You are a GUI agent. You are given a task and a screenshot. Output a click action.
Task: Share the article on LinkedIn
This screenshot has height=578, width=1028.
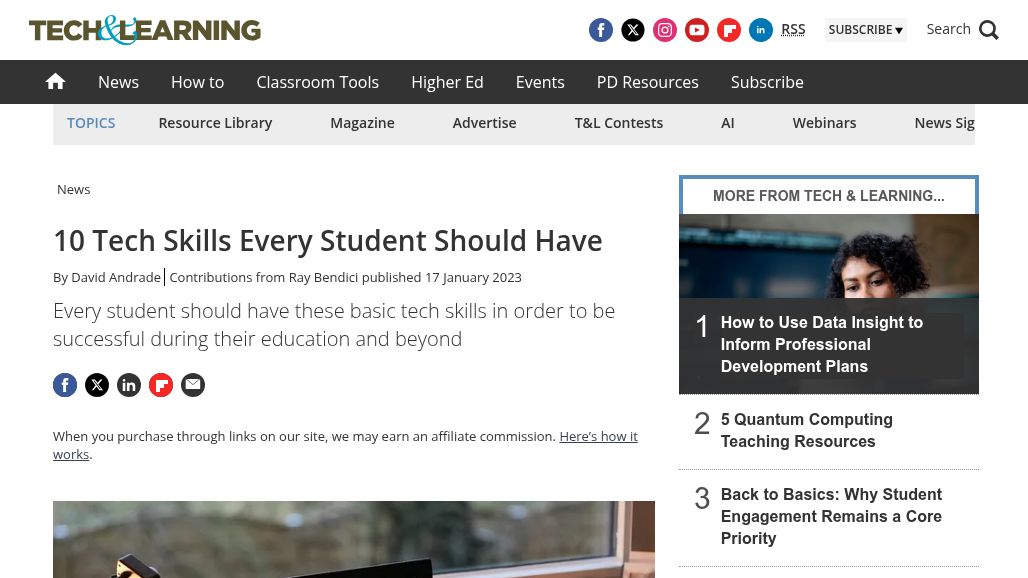coord(129,385)
